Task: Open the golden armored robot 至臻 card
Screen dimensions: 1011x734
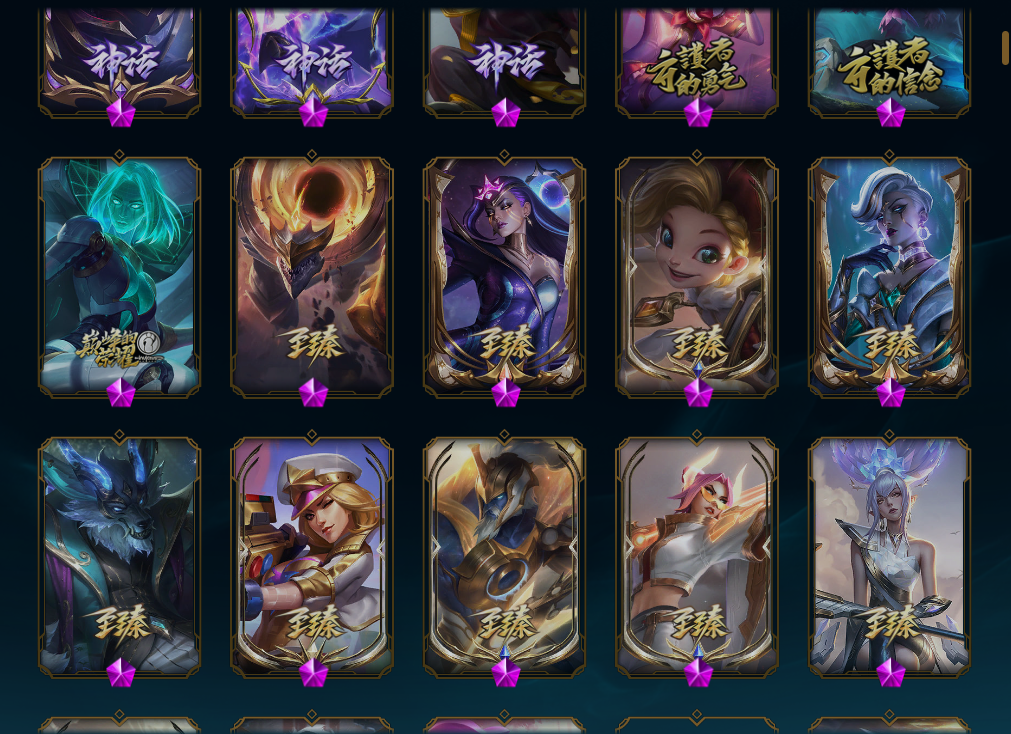Action: 504,557
